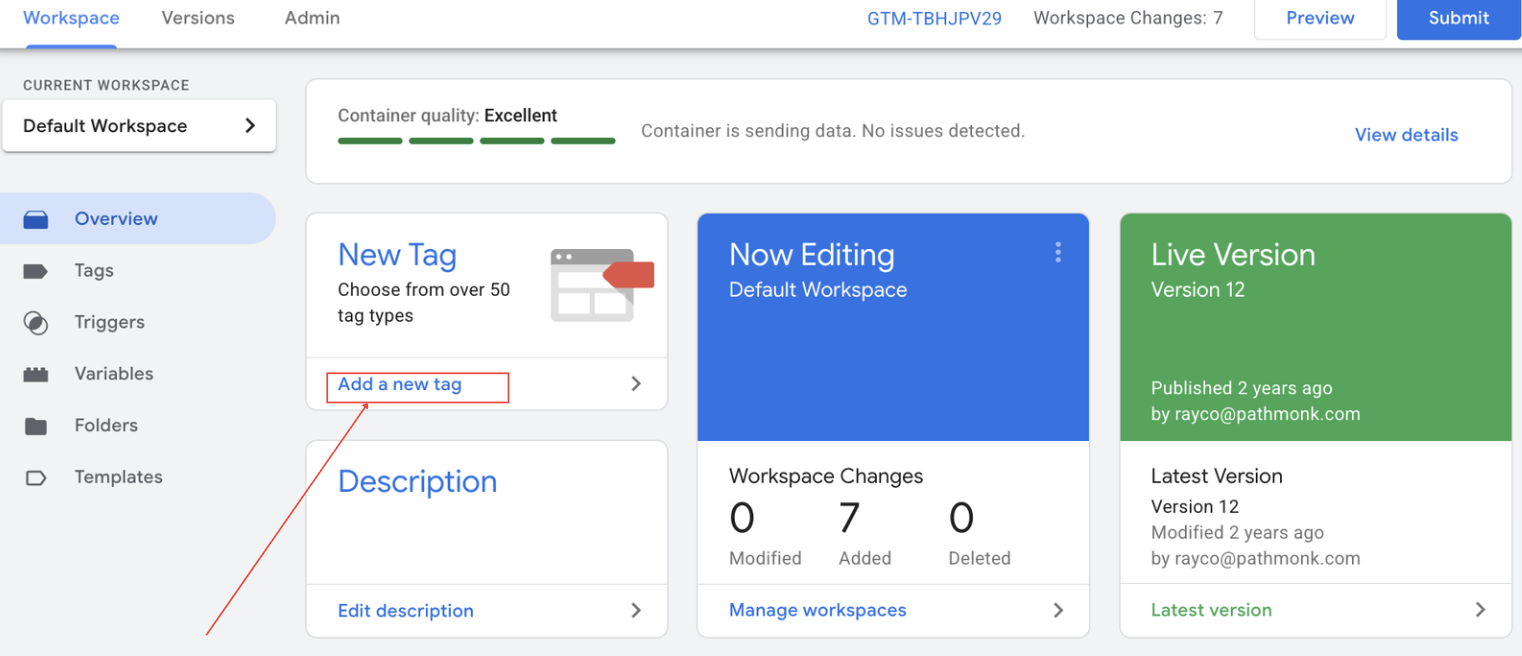The height and width of the screenshot is (656, 1522).
Task: Click the container quality progress bars
Action: 476,141
